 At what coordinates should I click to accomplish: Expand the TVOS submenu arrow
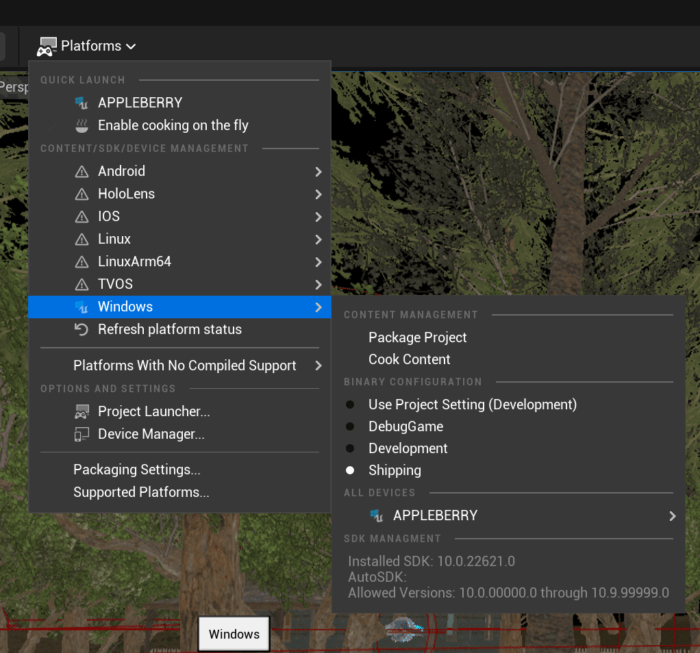[318, 285]
